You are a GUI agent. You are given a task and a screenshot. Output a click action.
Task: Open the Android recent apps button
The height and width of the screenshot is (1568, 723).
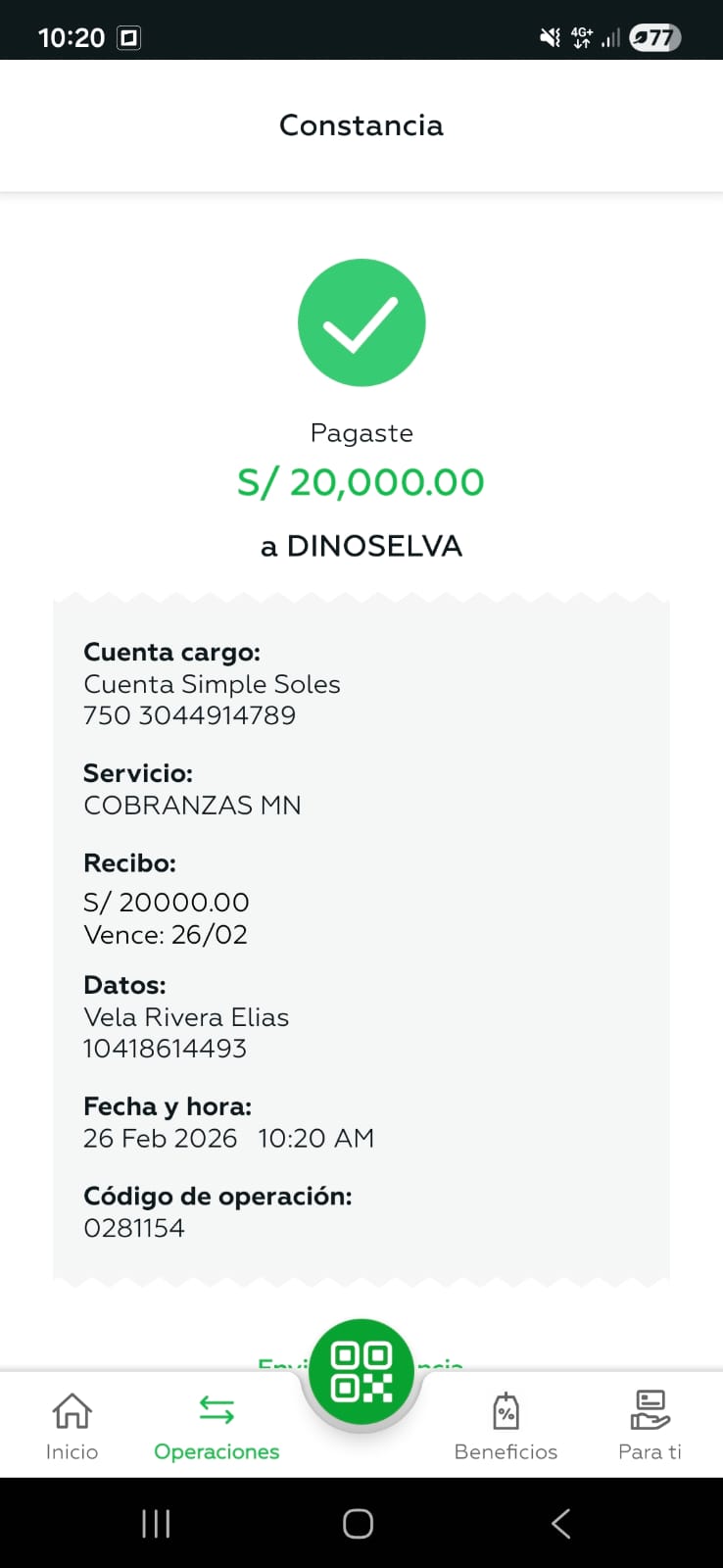156,1523
